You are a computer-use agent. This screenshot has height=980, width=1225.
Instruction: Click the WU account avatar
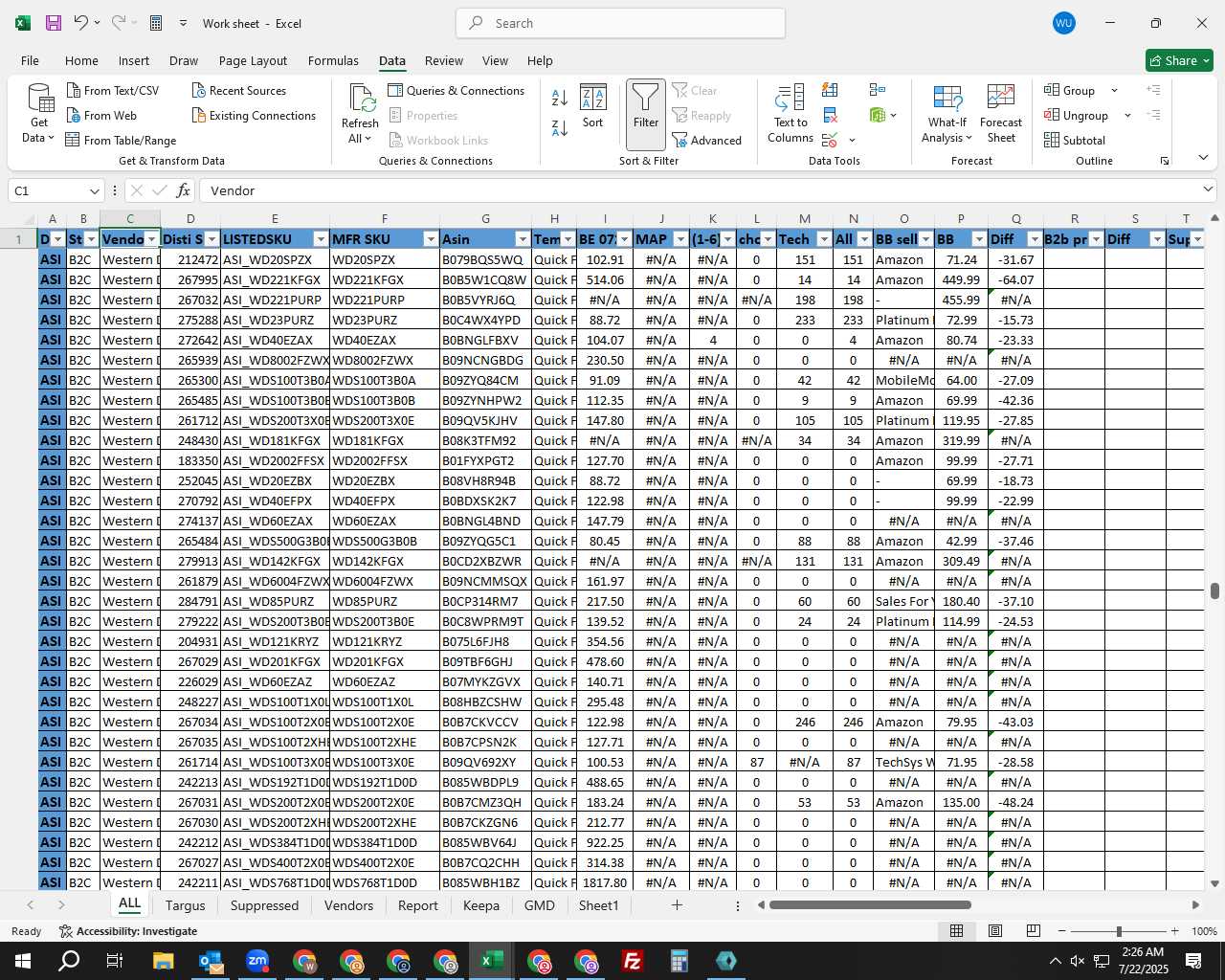[x=1063, y=23]
